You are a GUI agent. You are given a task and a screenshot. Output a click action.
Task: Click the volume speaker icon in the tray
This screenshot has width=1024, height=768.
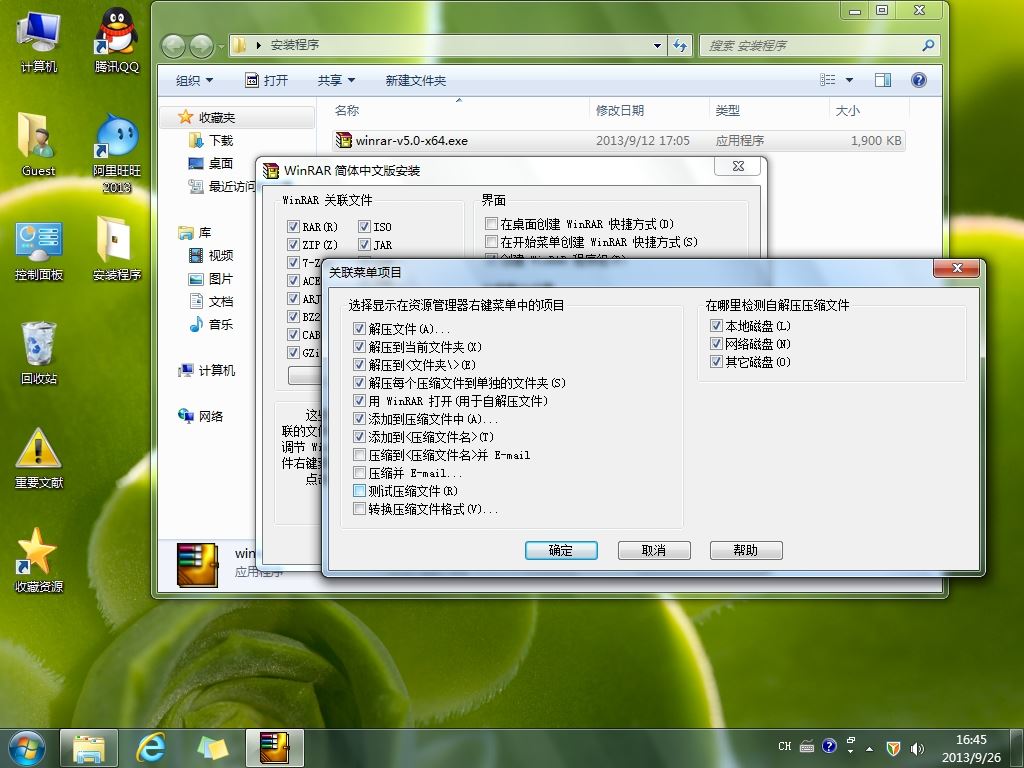(917, 748)
